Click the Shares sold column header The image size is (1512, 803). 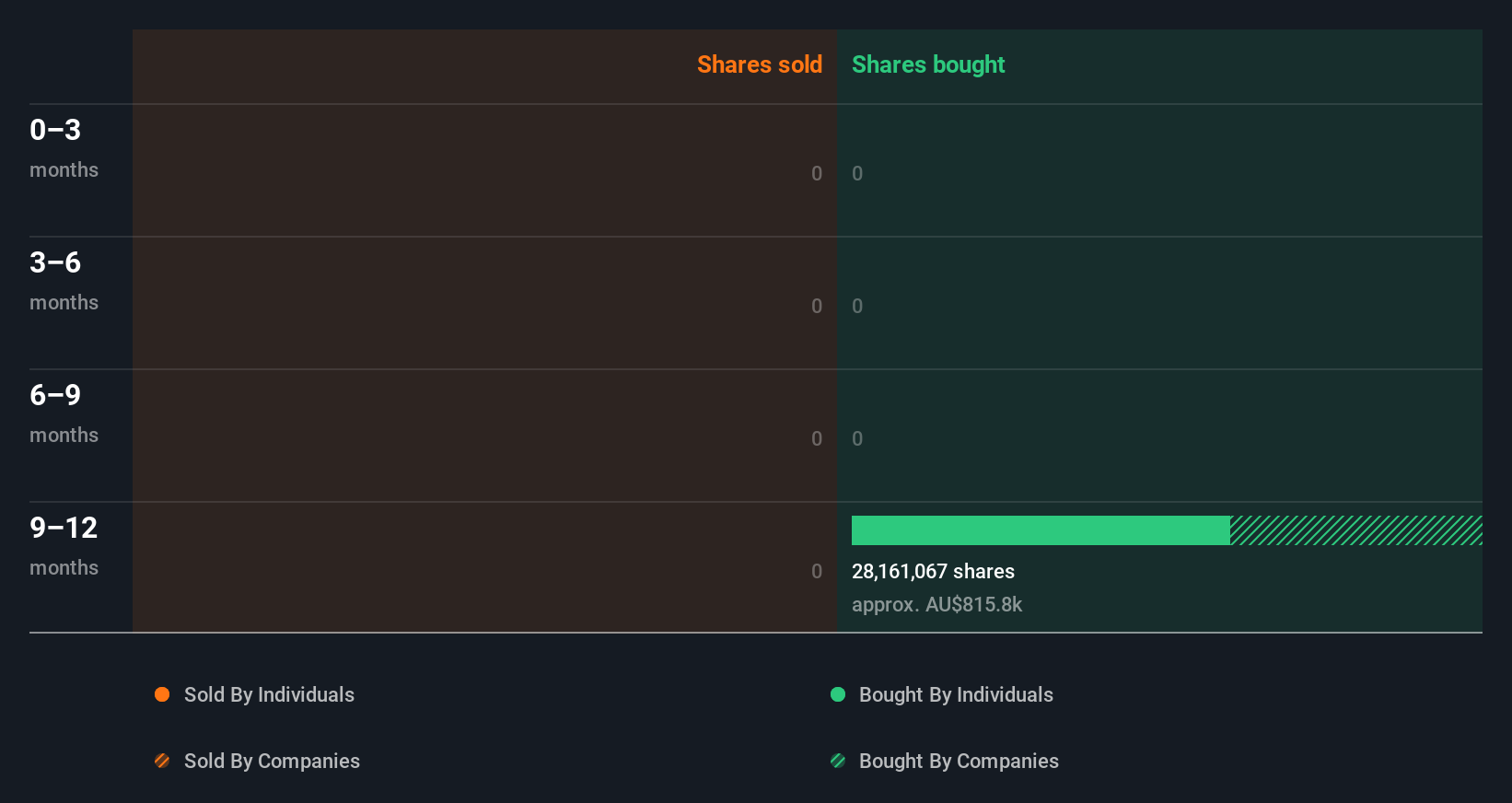(759, 64)
